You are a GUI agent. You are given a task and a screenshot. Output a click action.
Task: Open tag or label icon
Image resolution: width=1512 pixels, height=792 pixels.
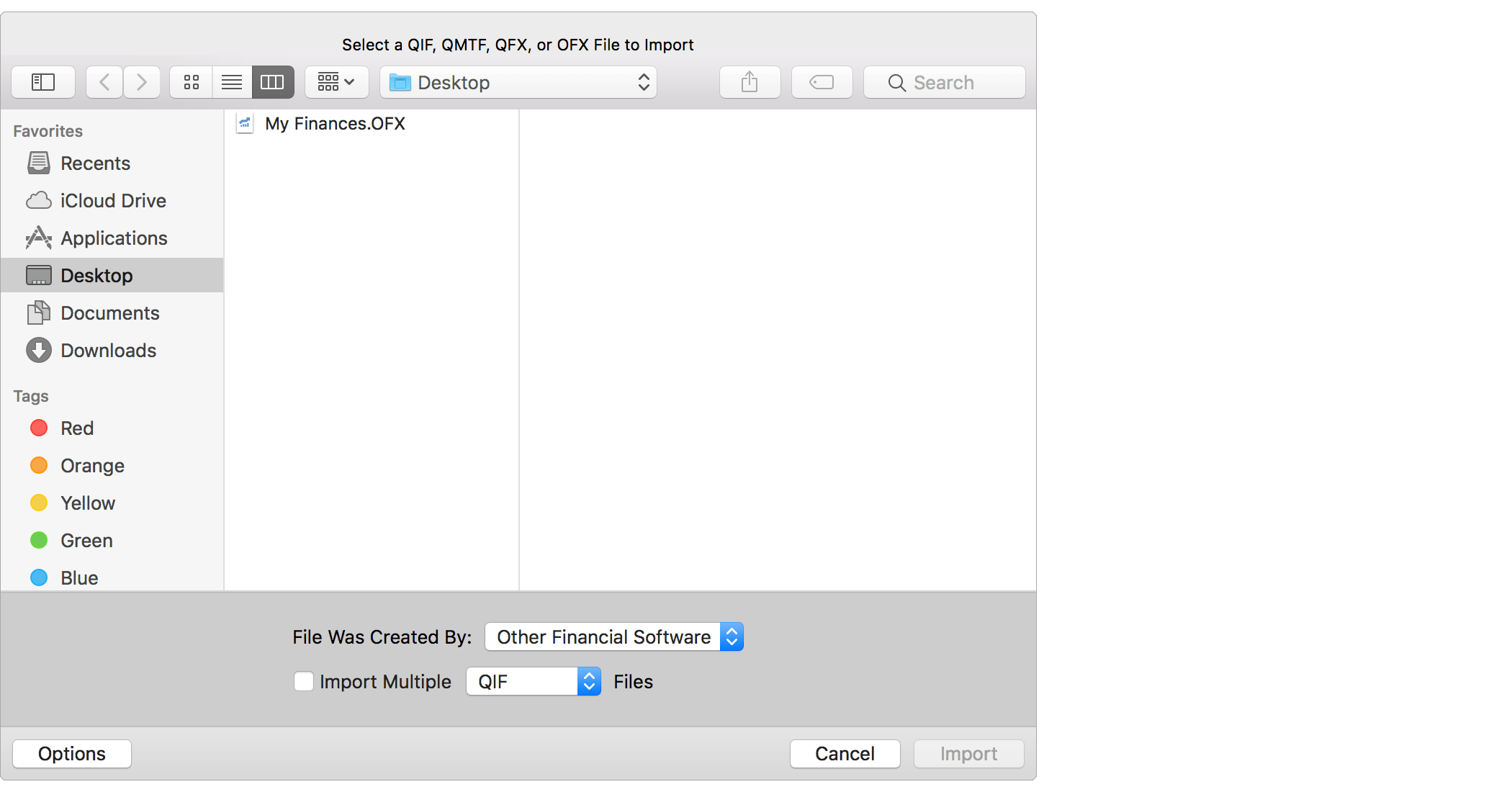point(822,82)
